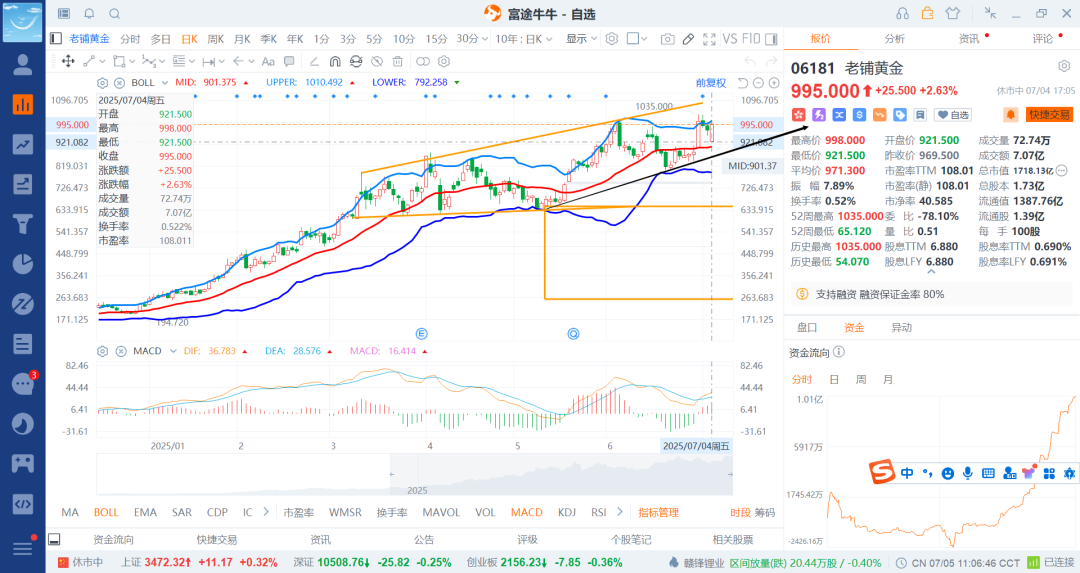
Task: Open the 个股笔记 bottom tab
Action: coord(630,539)
